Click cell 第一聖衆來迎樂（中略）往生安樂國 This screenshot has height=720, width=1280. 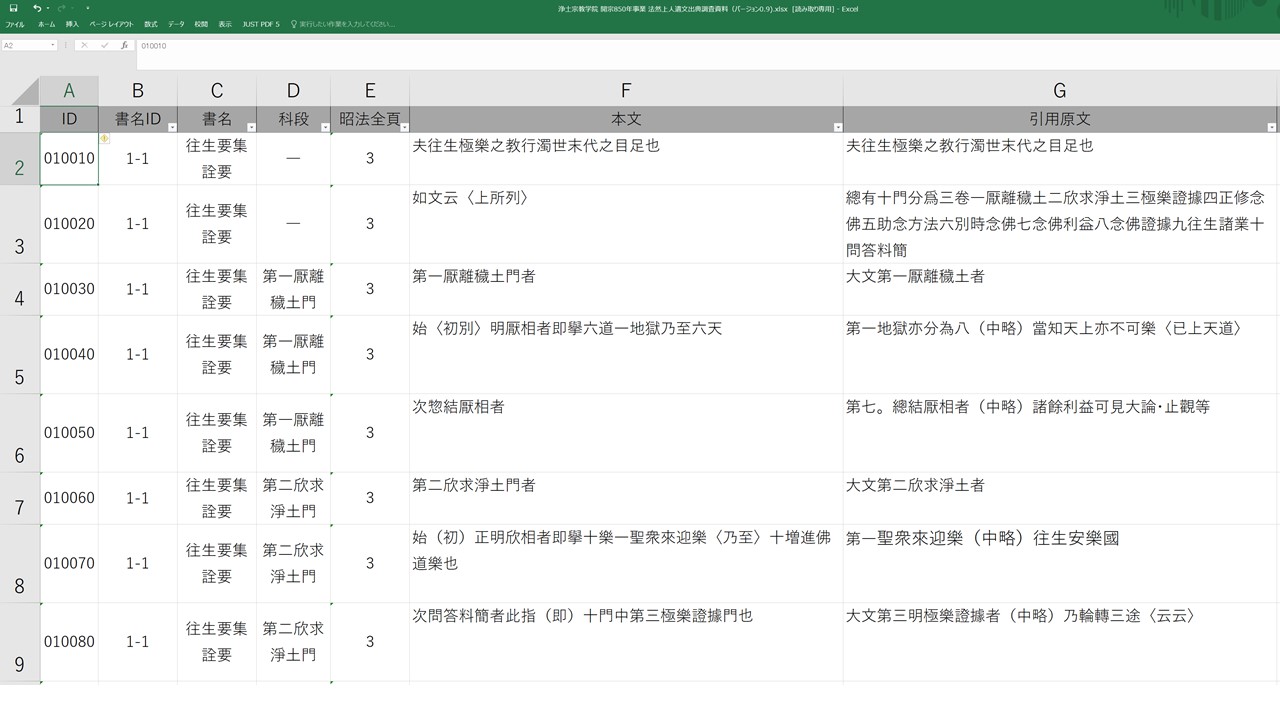pyautogui.click(x=1060, y=564)
